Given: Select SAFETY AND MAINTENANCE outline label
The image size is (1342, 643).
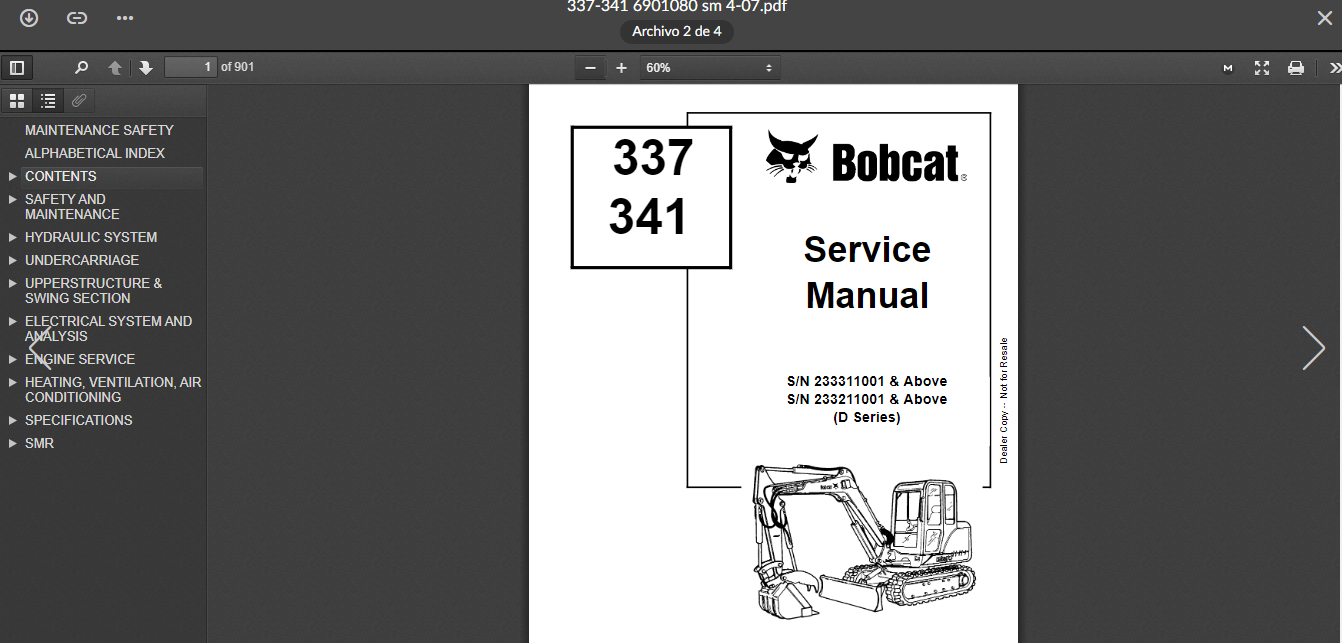Looking at the screenshot, I should [x=72, y=206].
